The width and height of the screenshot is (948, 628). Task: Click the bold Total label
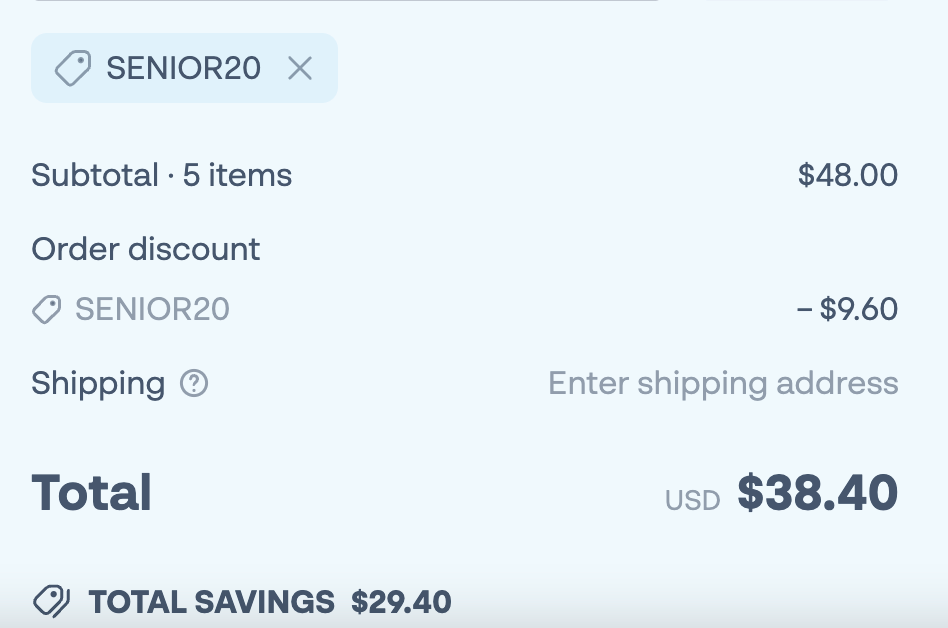pos(92,493)
